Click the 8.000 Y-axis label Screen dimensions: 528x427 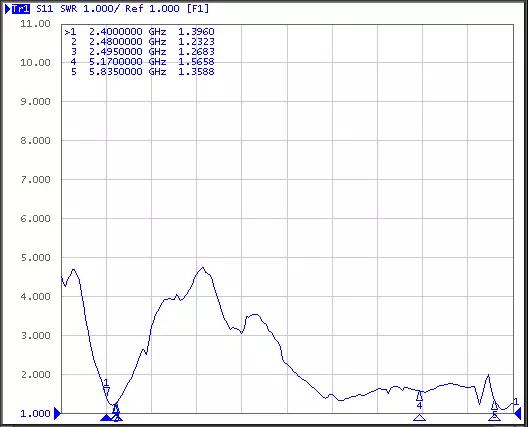(x=35, y=140)
